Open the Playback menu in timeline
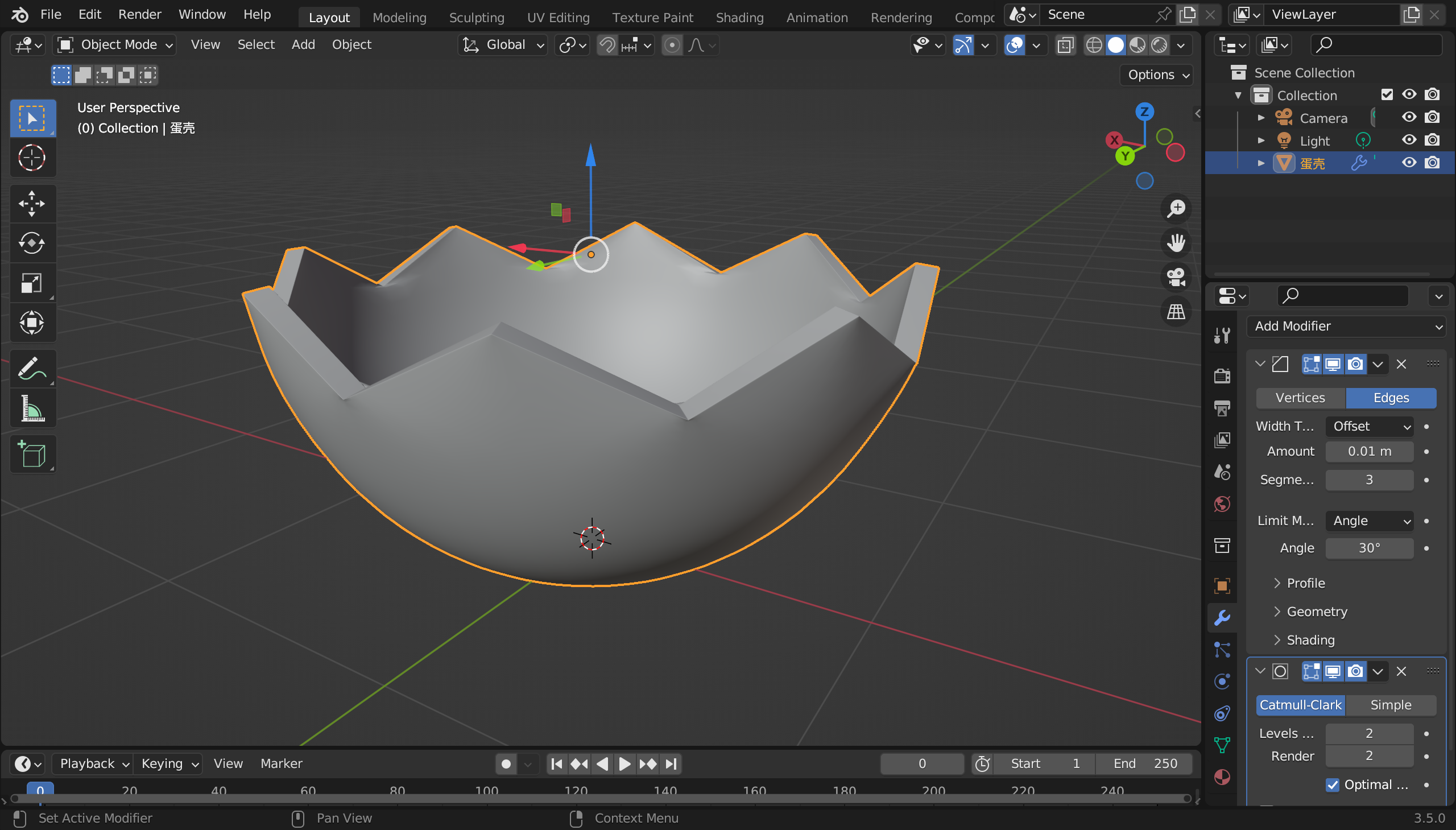This screenshot has width=1456, height=830. coord(93,764)
